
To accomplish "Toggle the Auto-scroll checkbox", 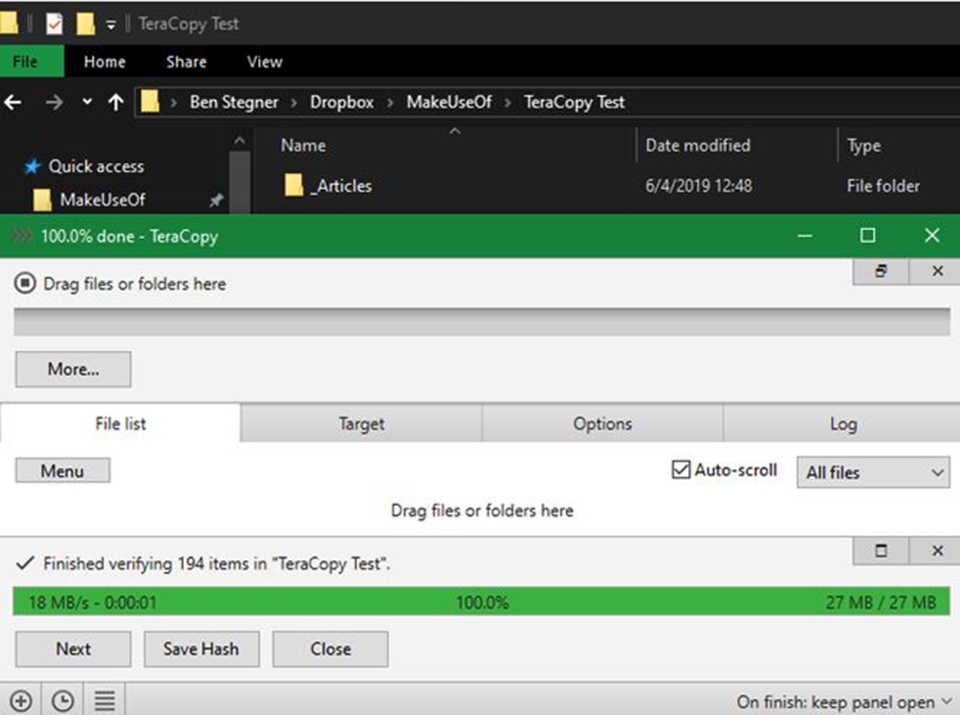I will tap(681, 470).
